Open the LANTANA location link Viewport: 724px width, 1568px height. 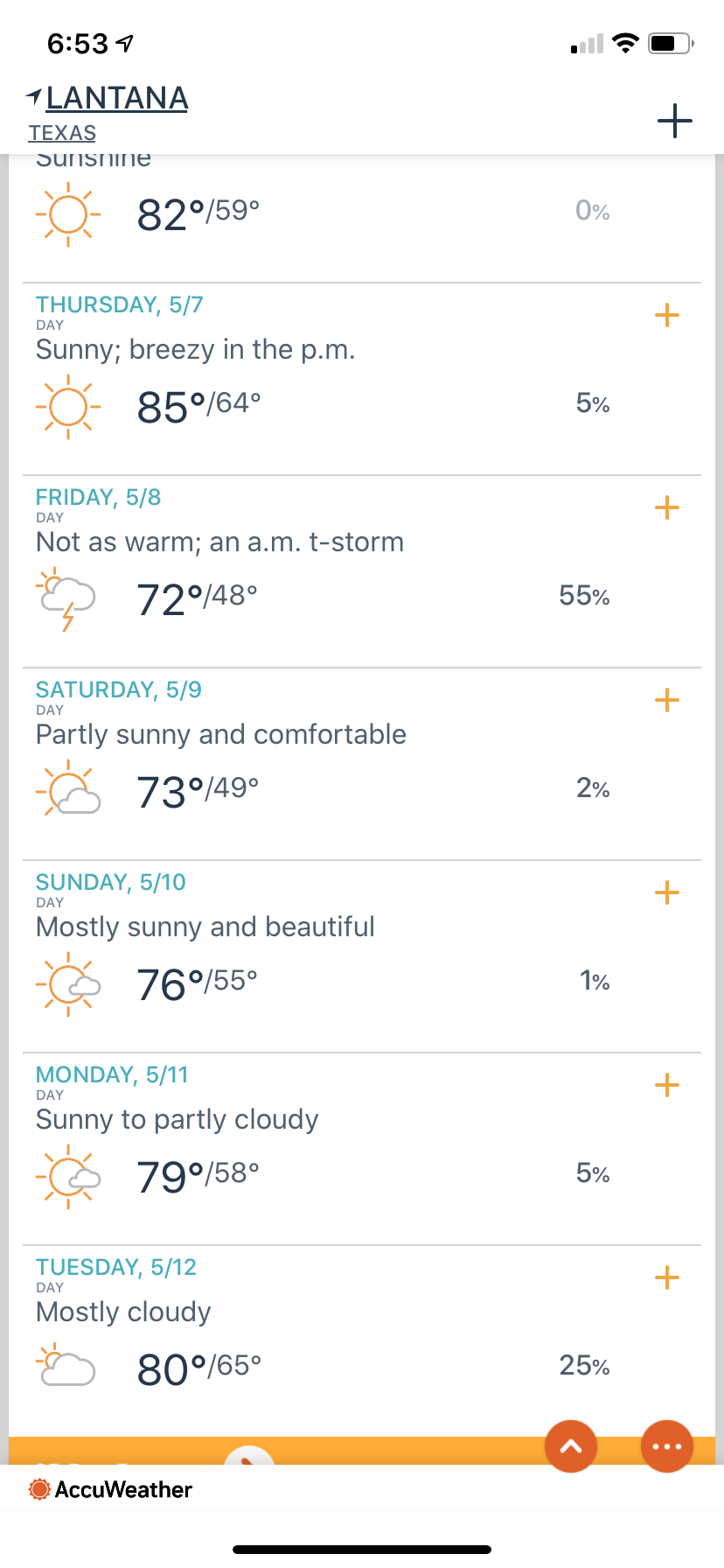pos(117,98)
